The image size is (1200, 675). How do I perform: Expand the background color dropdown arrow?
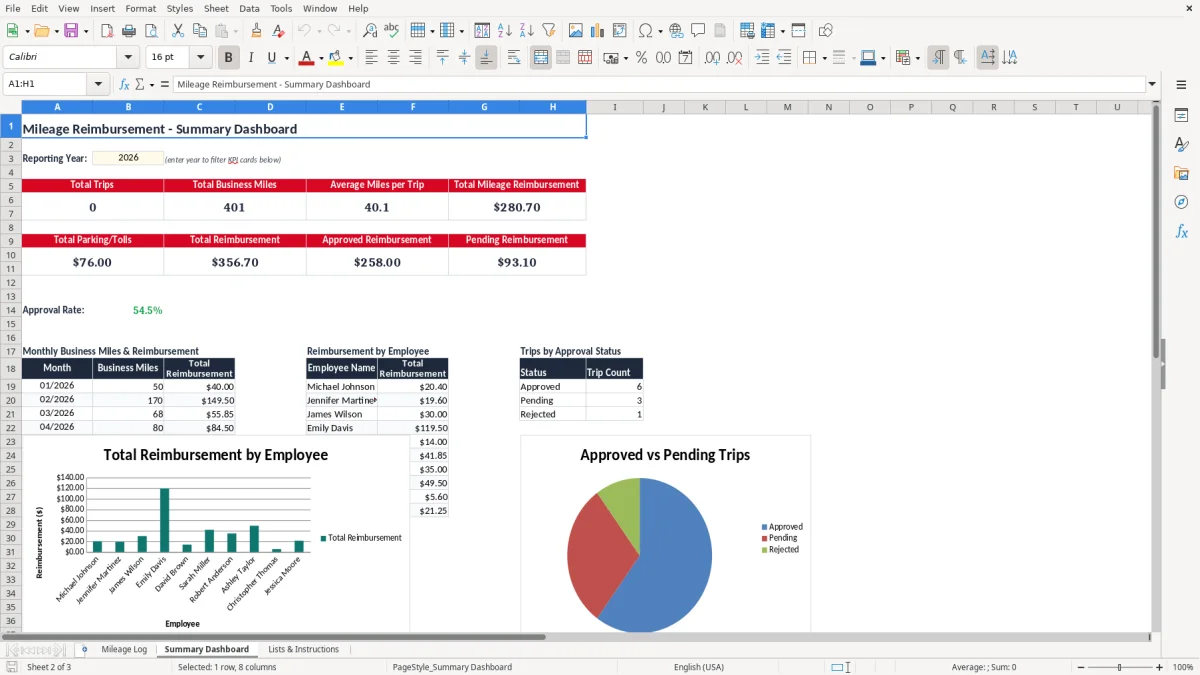(x=350, y=58)
